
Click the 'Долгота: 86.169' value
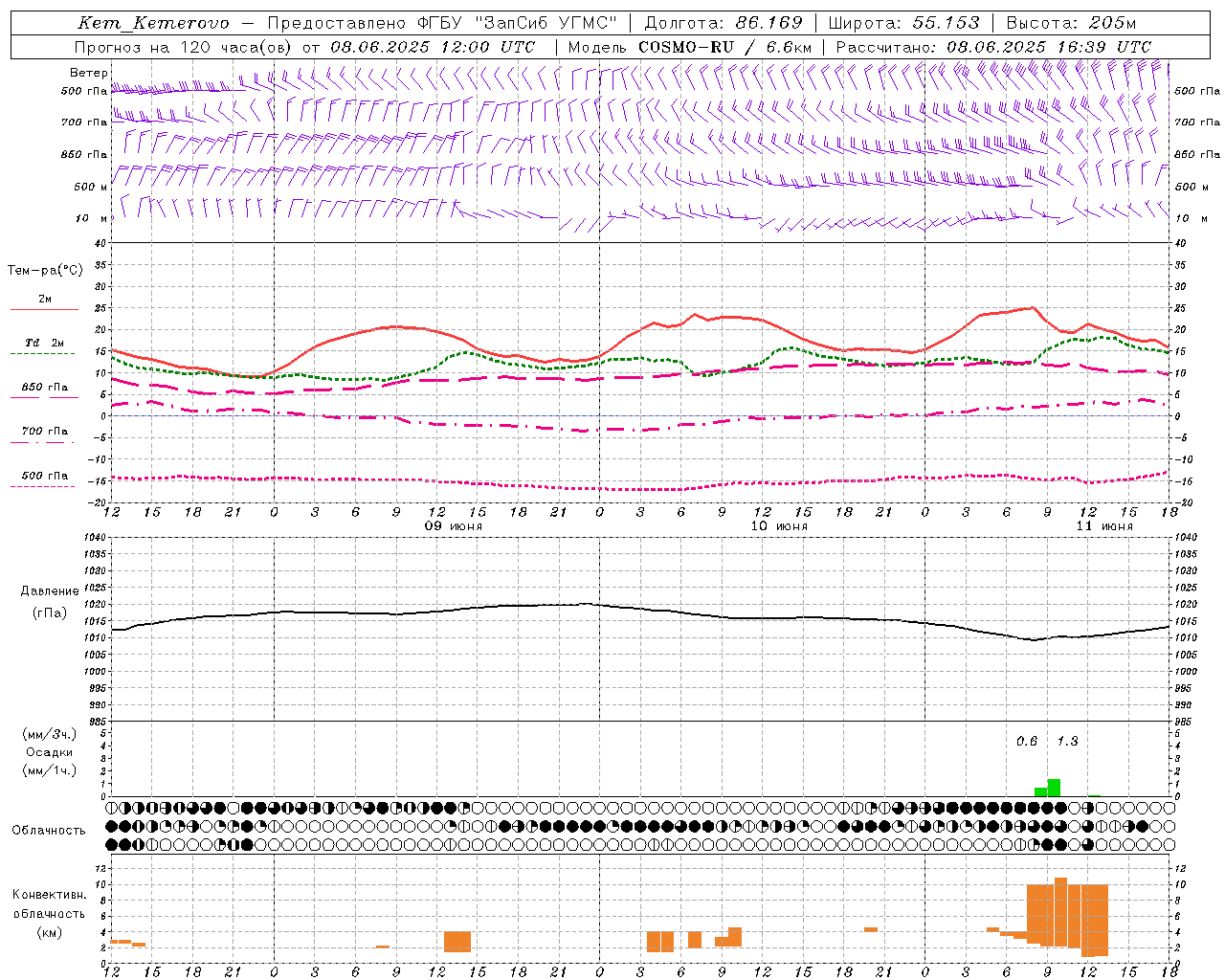click(724, 23)
